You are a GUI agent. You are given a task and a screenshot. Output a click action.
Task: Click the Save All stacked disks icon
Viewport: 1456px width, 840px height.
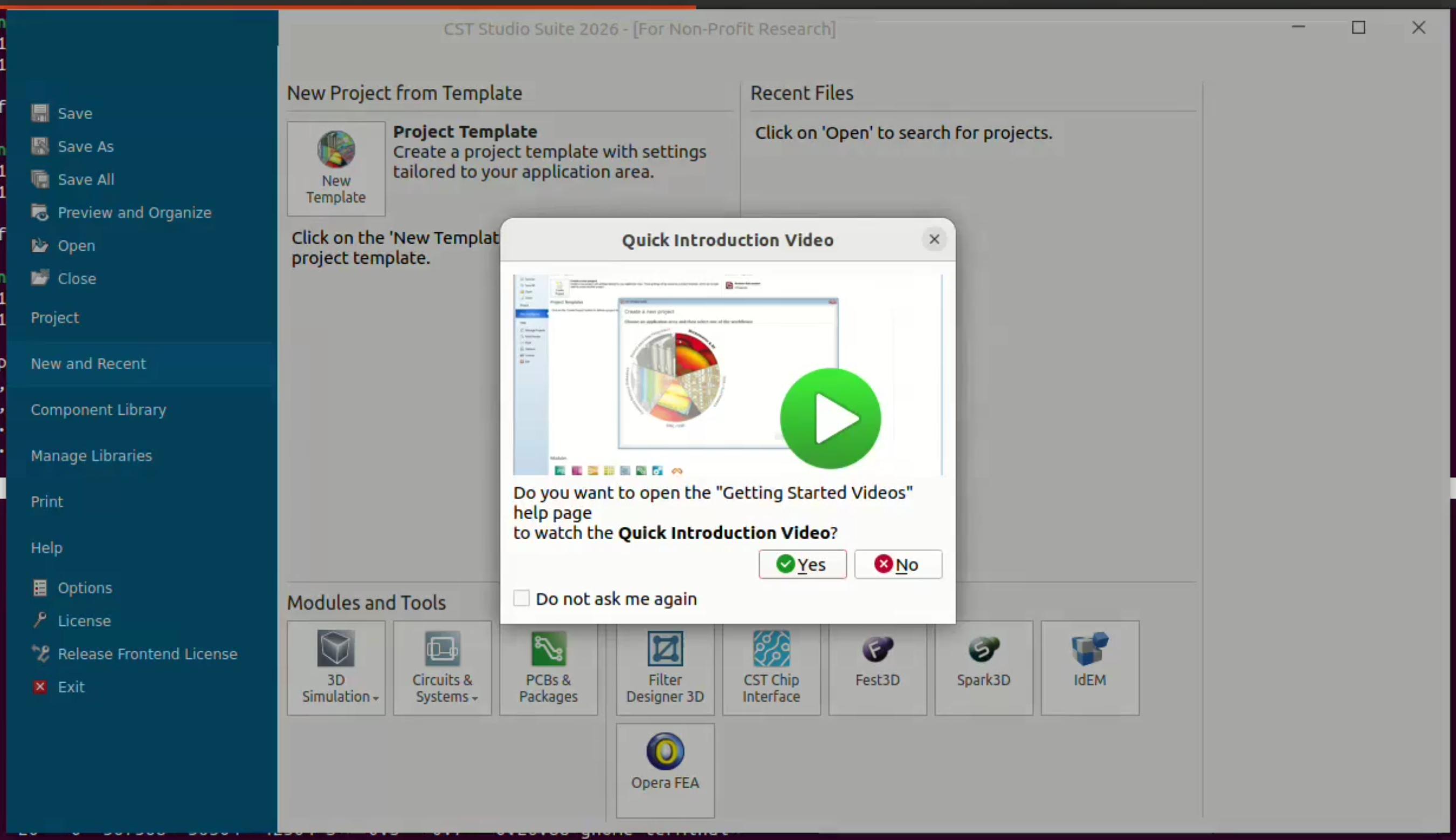(x=40, y=179)
